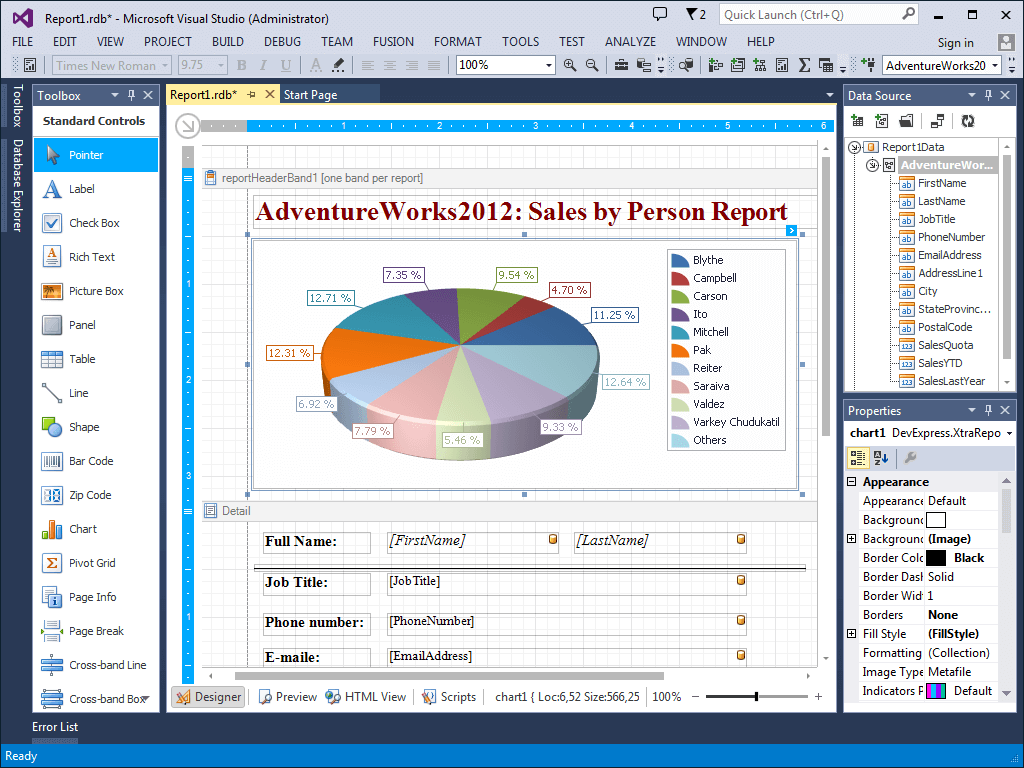Viewport: 1024px width, 768px height.
Task: Open the HTML View tab
Action: pos(366,697)
